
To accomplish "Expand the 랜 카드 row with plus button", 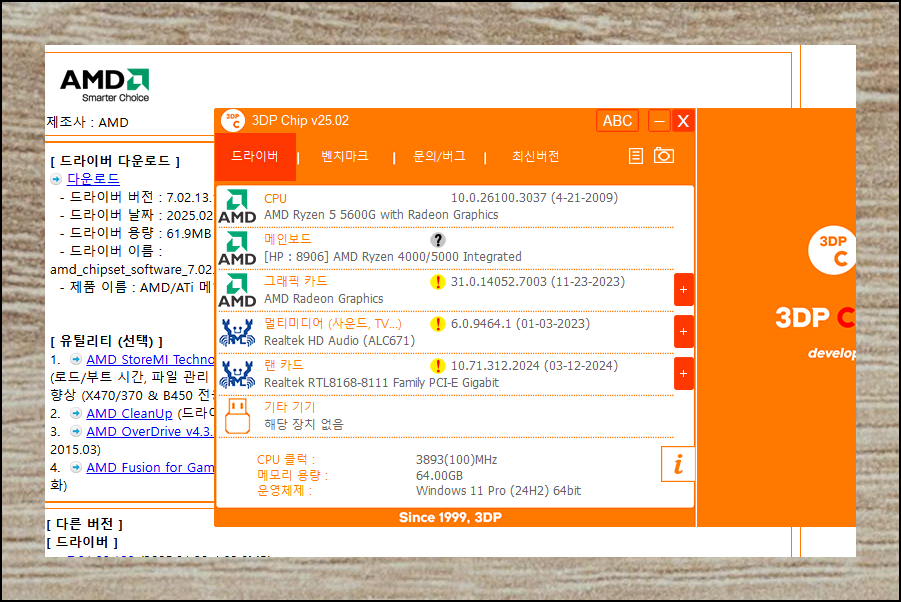I will (683, 373).
